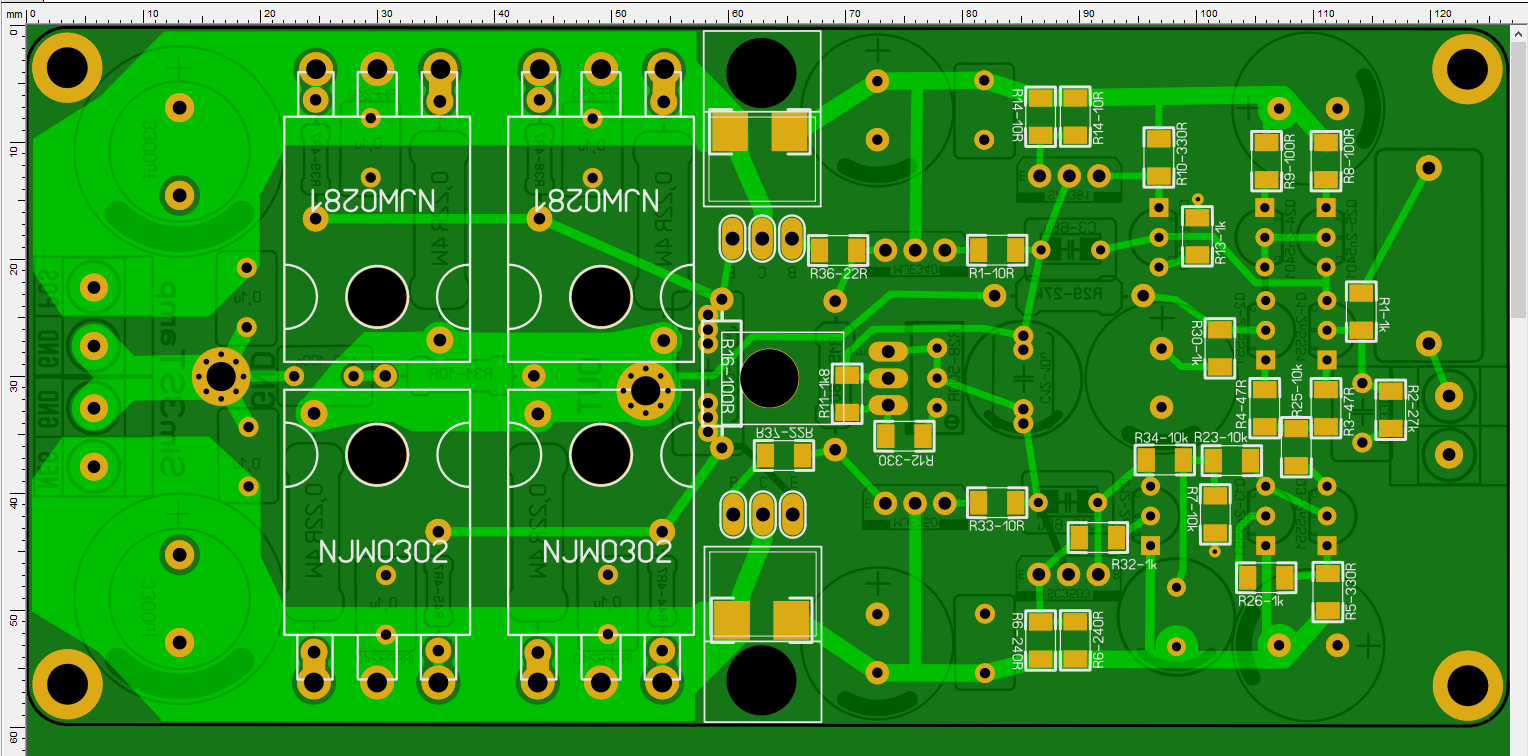Select the R3-47R resistor label
This screenshot has width=1528, height=756.
pos(1348,411)
